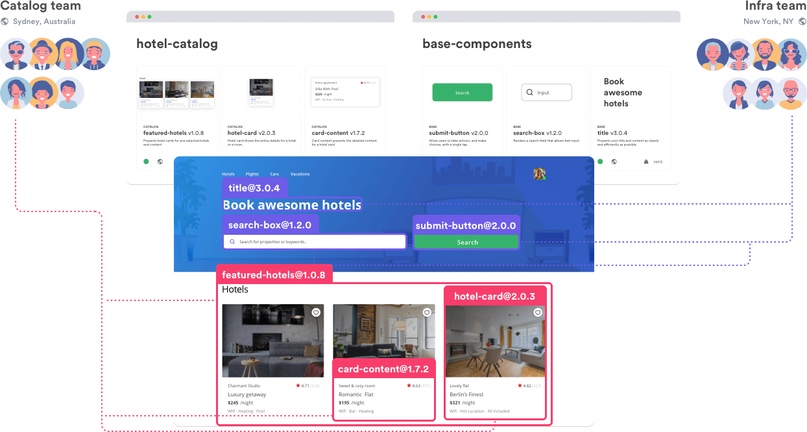Open the user profile avatar in the booking header
Image resolution: width=807 pixels, height=432 pixels.
(539, 174)
